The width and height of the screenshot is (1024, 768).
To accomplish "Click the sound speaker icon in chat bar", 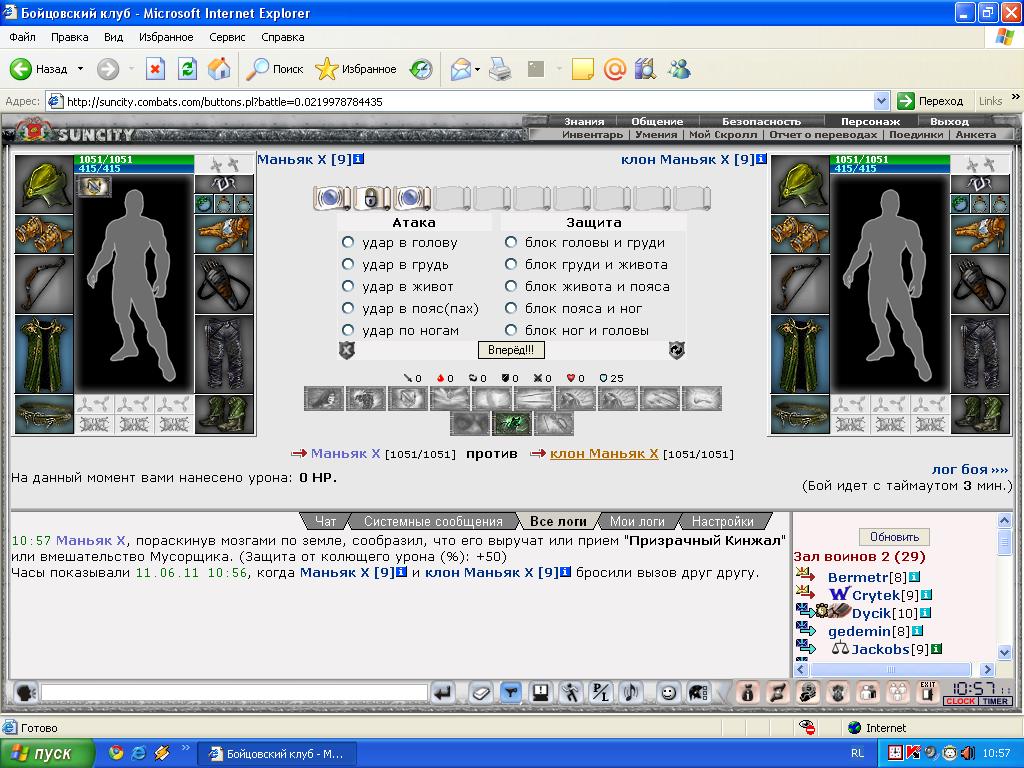I will pos(631,692).
